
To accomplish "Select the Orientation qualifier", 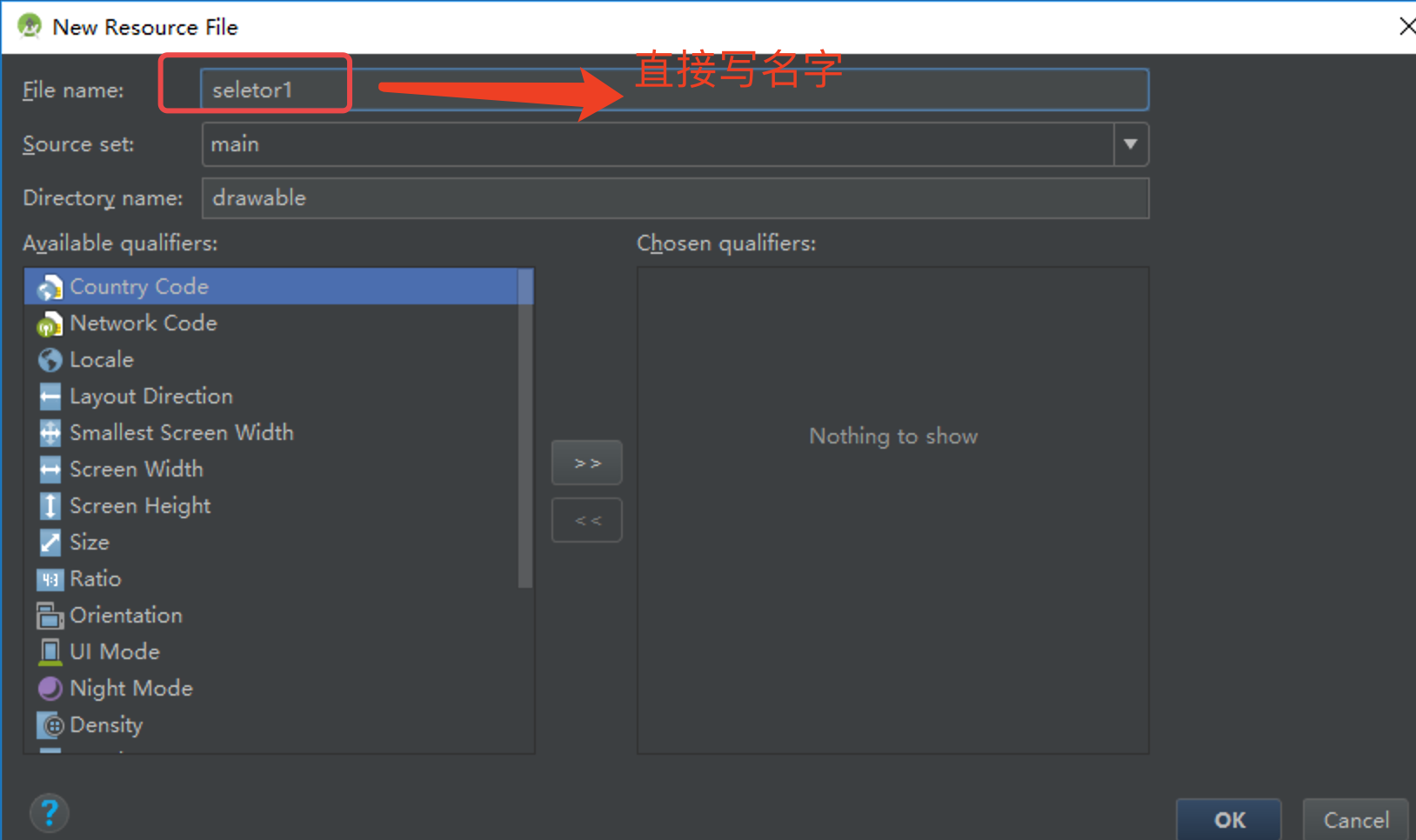I will (x=126, y=615).
